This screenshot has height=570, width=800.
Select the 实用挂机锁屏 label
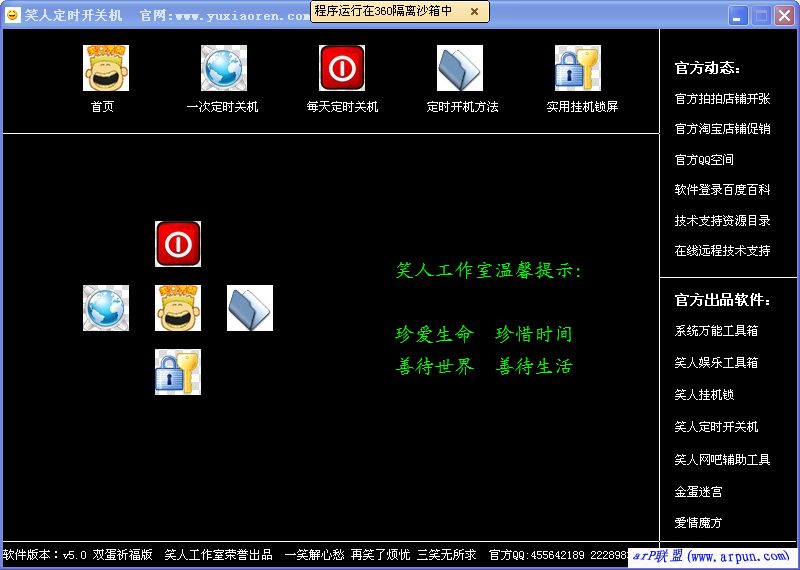tap(582, 107)
